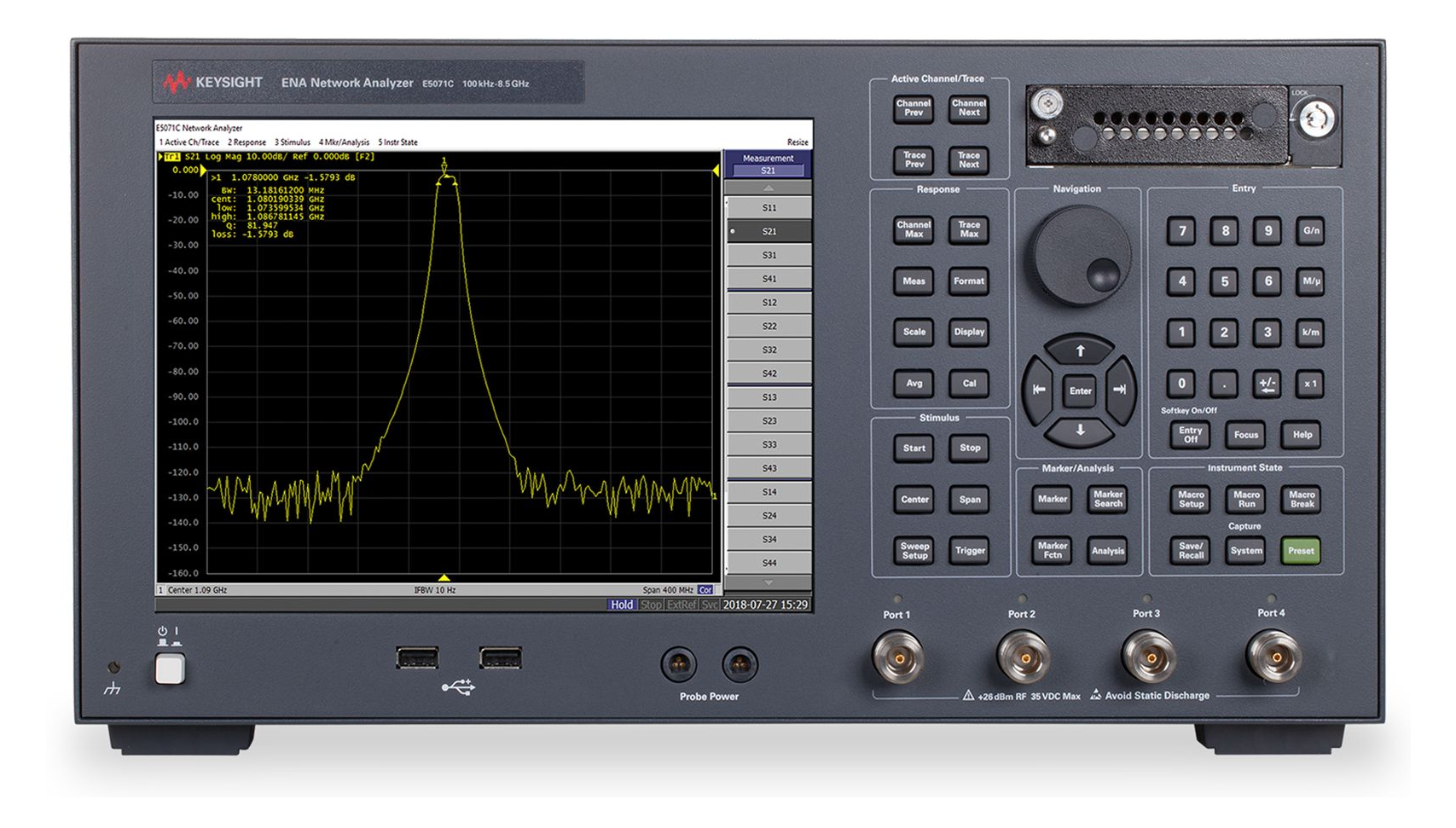This screenshot has width=1456, height=828.
Task: Open the Stimulus menu on screen
Action: pos(293,142)
